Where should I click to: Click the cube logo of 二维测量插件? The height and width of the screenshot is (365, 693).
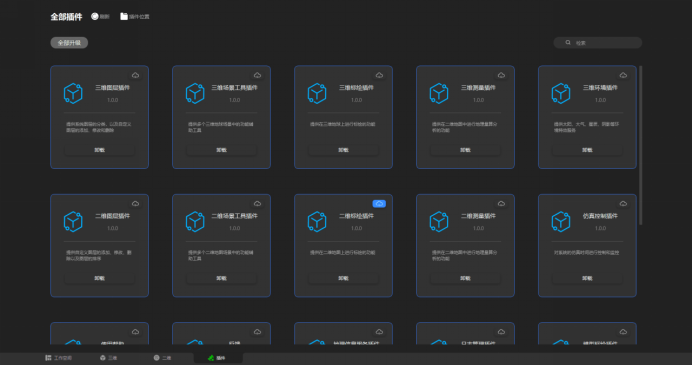pyautogui.click(x=439, y=222)
